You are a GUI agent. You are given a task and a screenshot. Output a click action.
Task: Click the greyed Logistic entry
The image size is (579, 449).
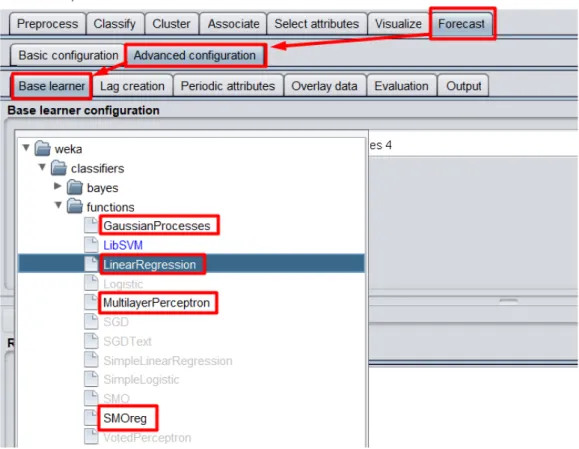[x=123, y=284]
